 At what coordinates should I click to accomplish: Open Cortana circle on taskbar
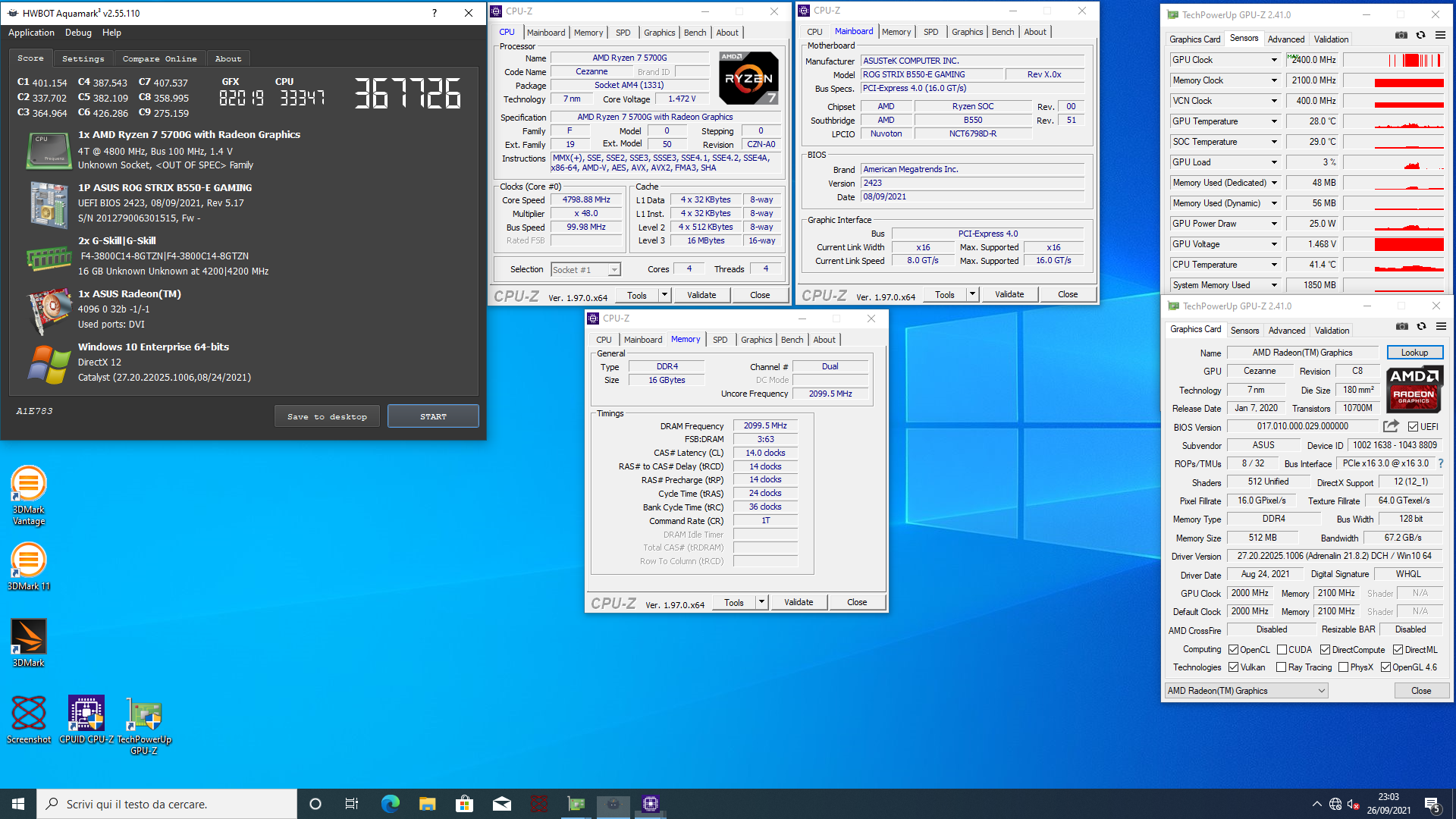(x=315, y=804)
